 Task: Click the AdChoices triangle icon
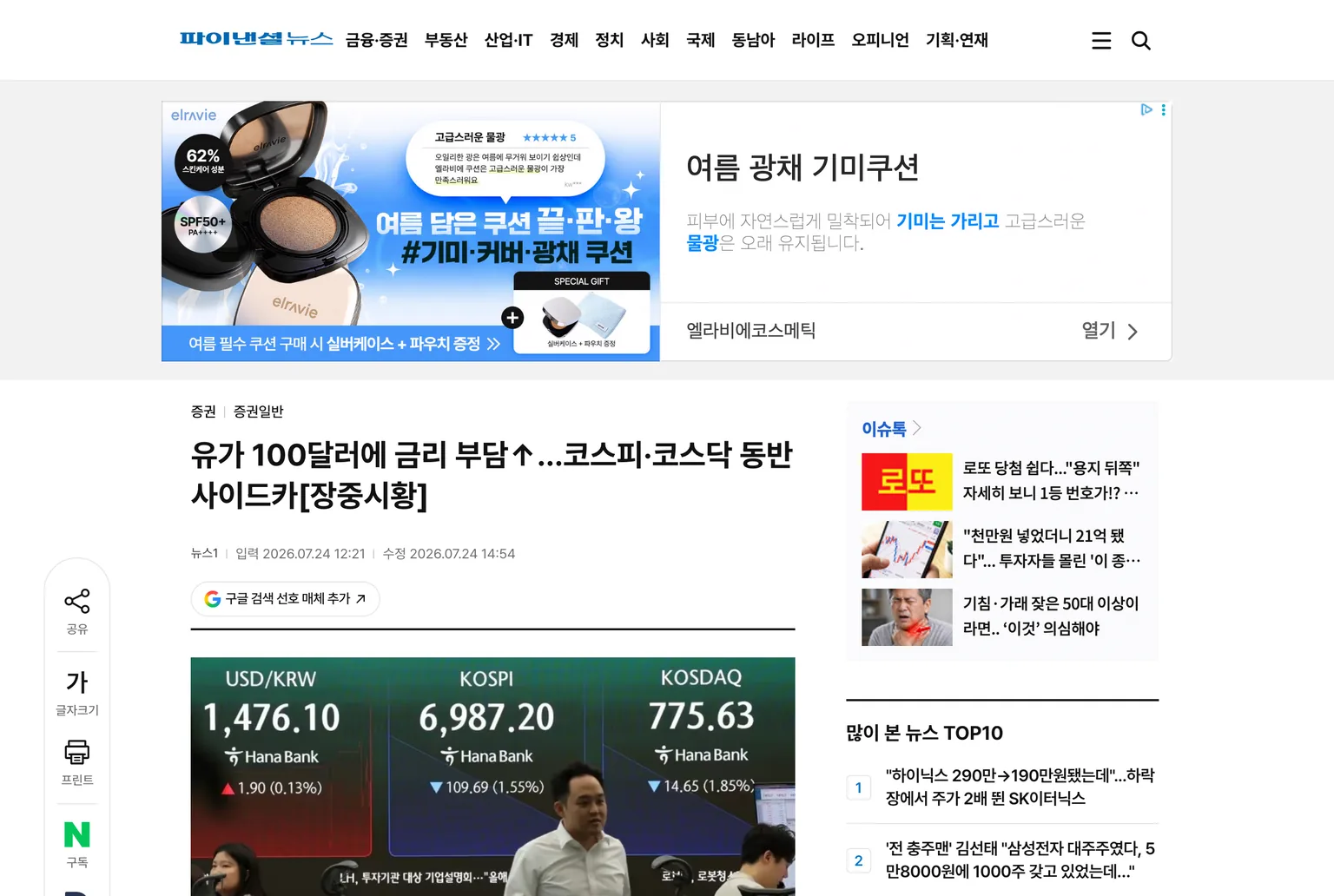point(1146,109)
